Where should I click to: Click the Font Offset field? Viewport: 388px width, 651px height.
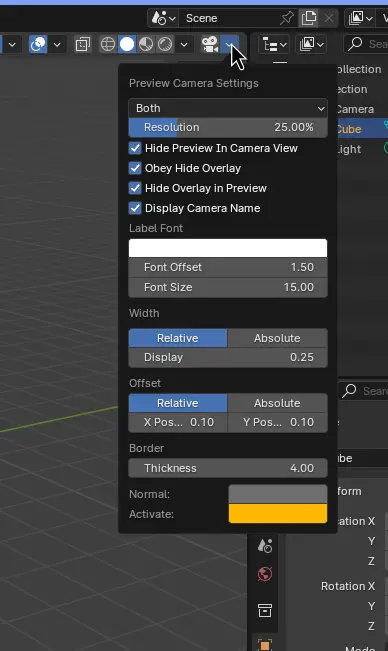228,267
